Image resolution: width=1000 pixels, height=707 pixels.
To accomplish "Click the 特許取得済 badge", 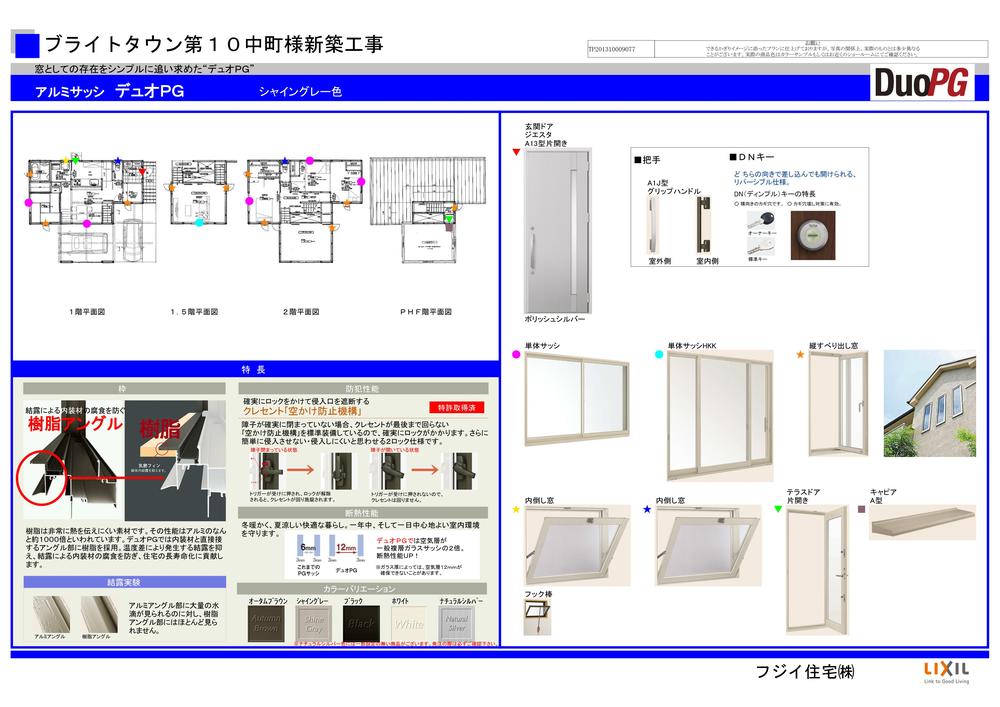I will click(458, 408).
